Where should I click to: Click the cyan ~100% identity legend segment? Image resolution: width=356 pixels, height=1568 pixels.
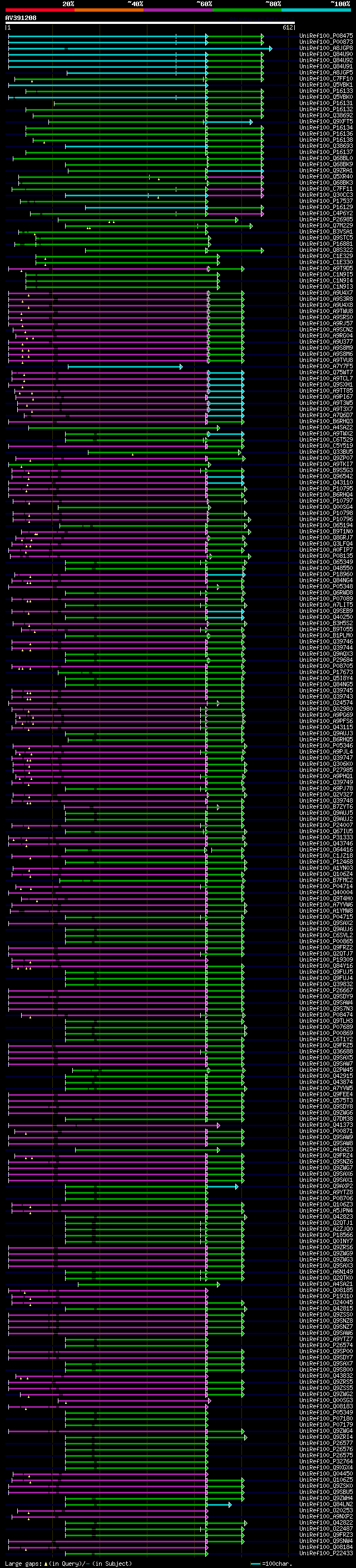(317, 10)
